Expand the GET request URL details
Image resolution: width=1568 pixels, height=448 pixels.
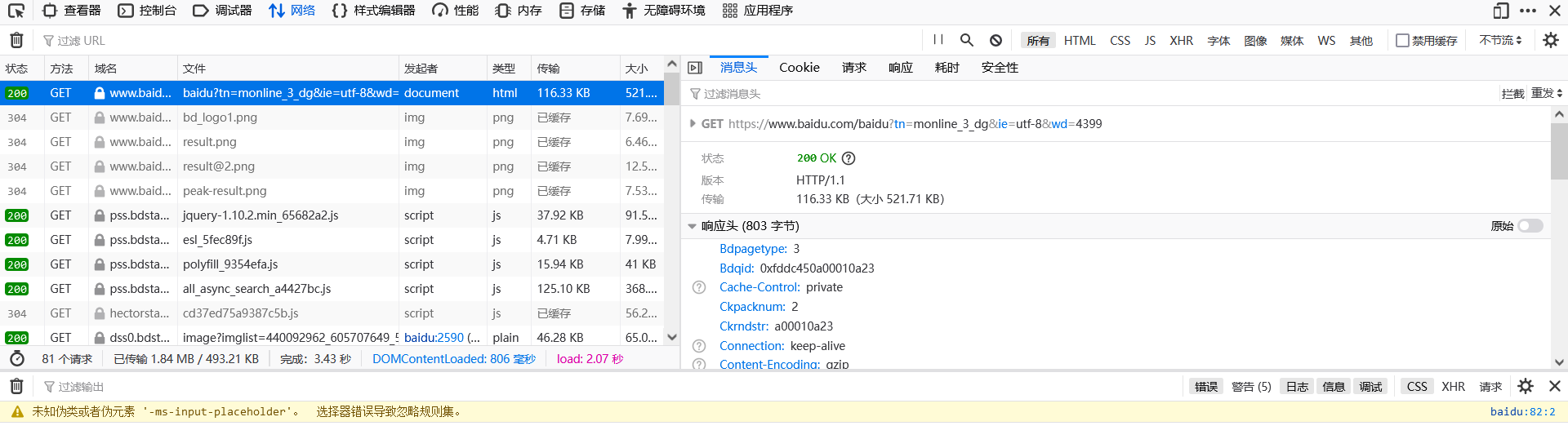point(693,124)
